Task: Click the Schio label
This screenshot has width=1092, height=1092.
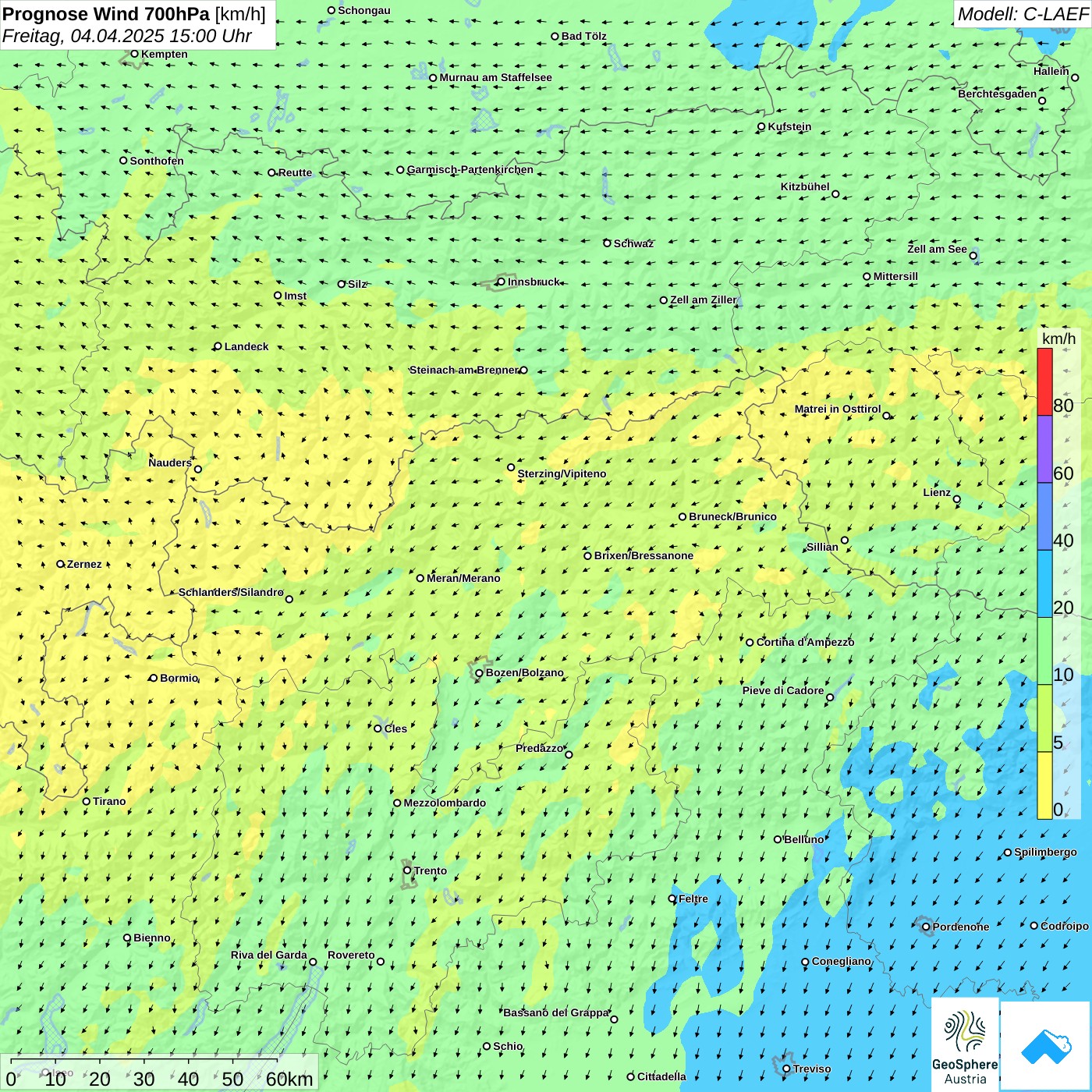Action: (508, 1046)
